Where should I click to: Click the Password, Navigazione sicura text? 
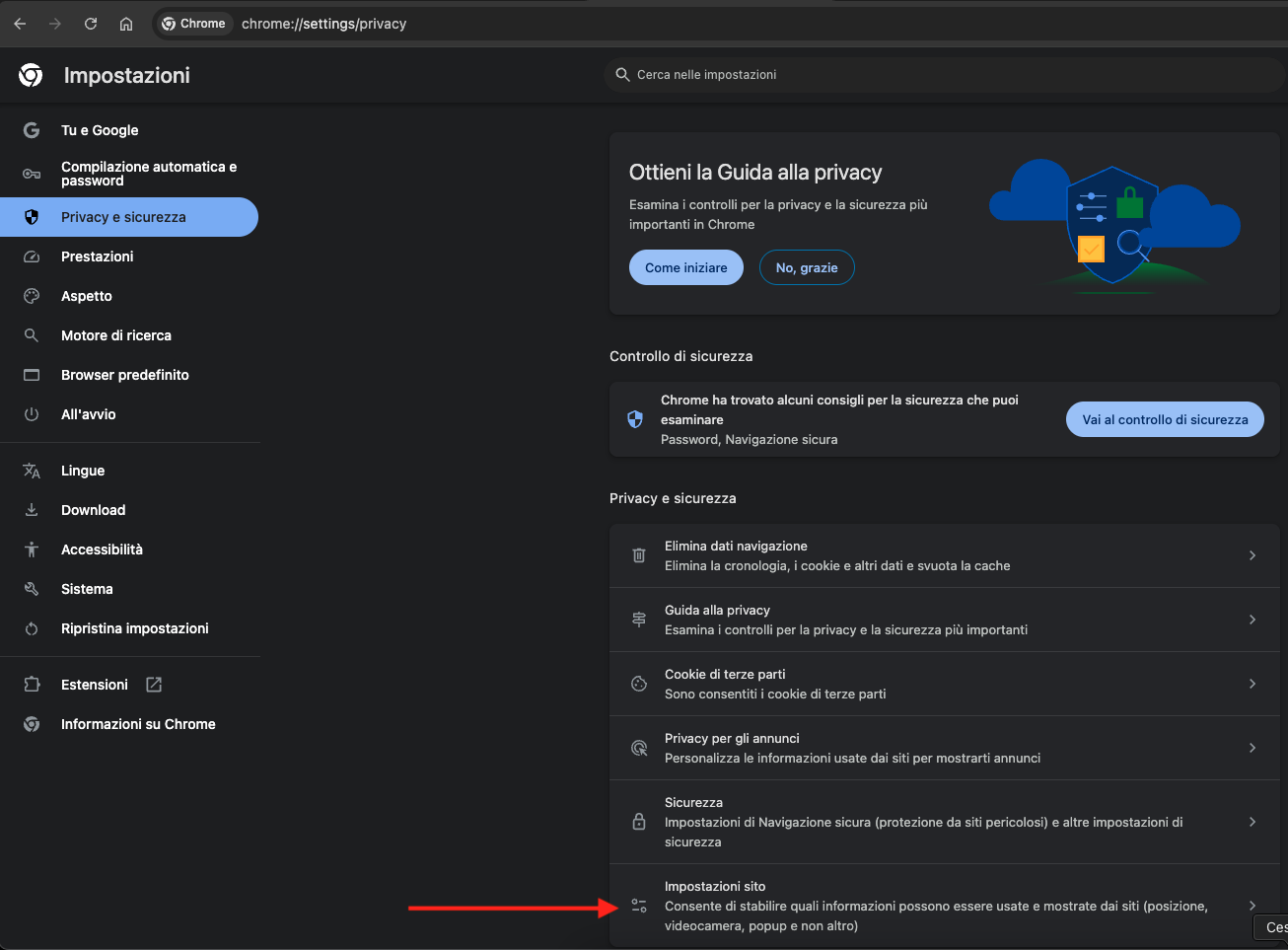click(x=749, y=440)
